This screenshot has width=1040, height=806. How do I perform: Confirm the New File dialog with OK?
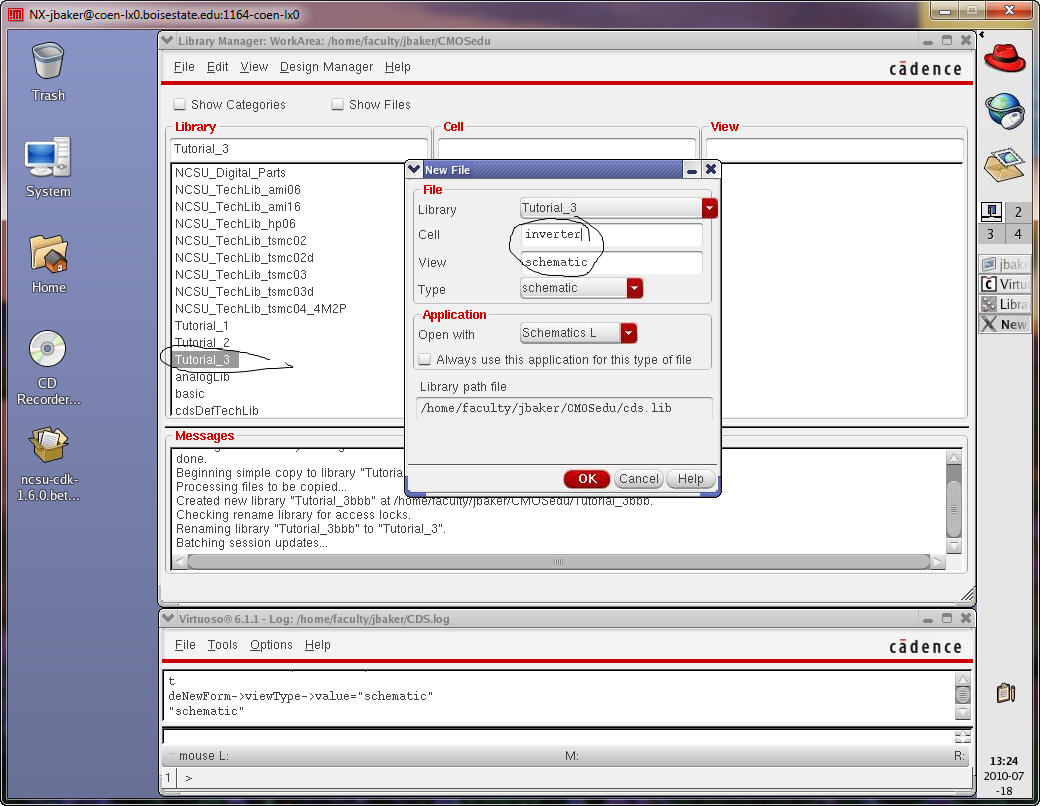pos(587,478)
